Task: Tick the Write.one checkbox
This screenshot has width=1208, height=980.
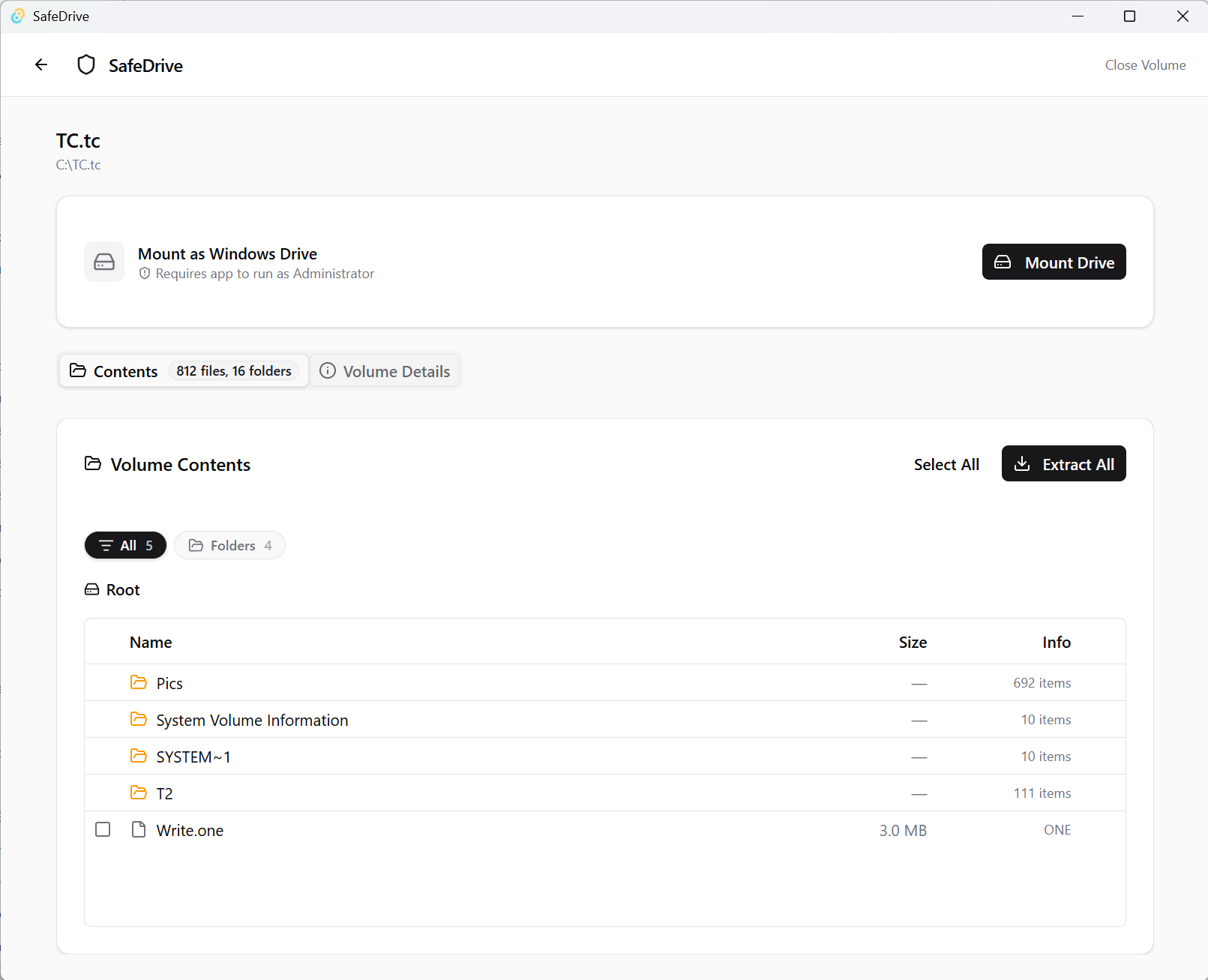Action: [103, 829]
